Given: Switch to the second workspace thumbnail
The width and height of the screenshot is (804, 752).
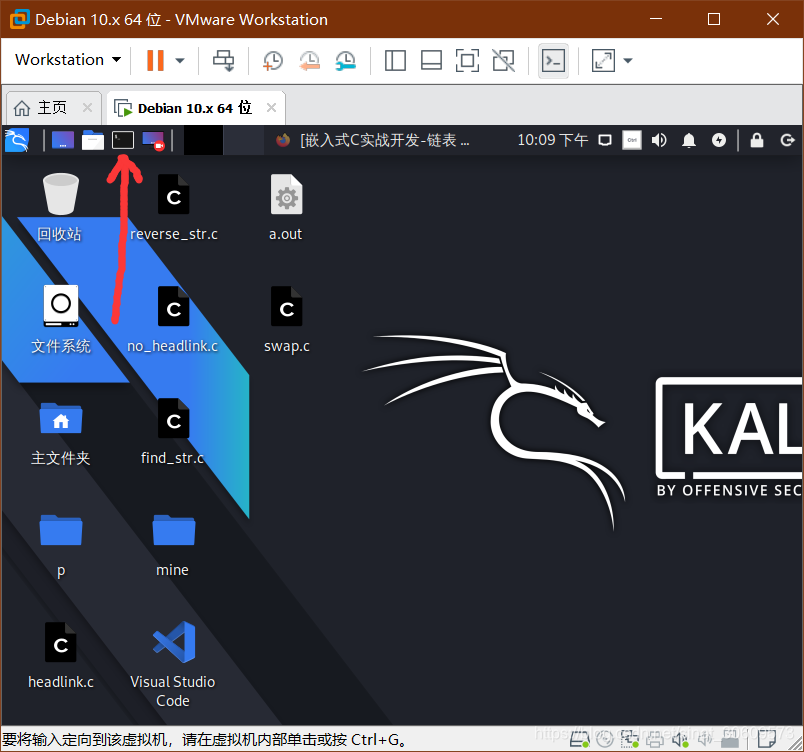Looking at the screenshot, I should (x=244, y=140).
